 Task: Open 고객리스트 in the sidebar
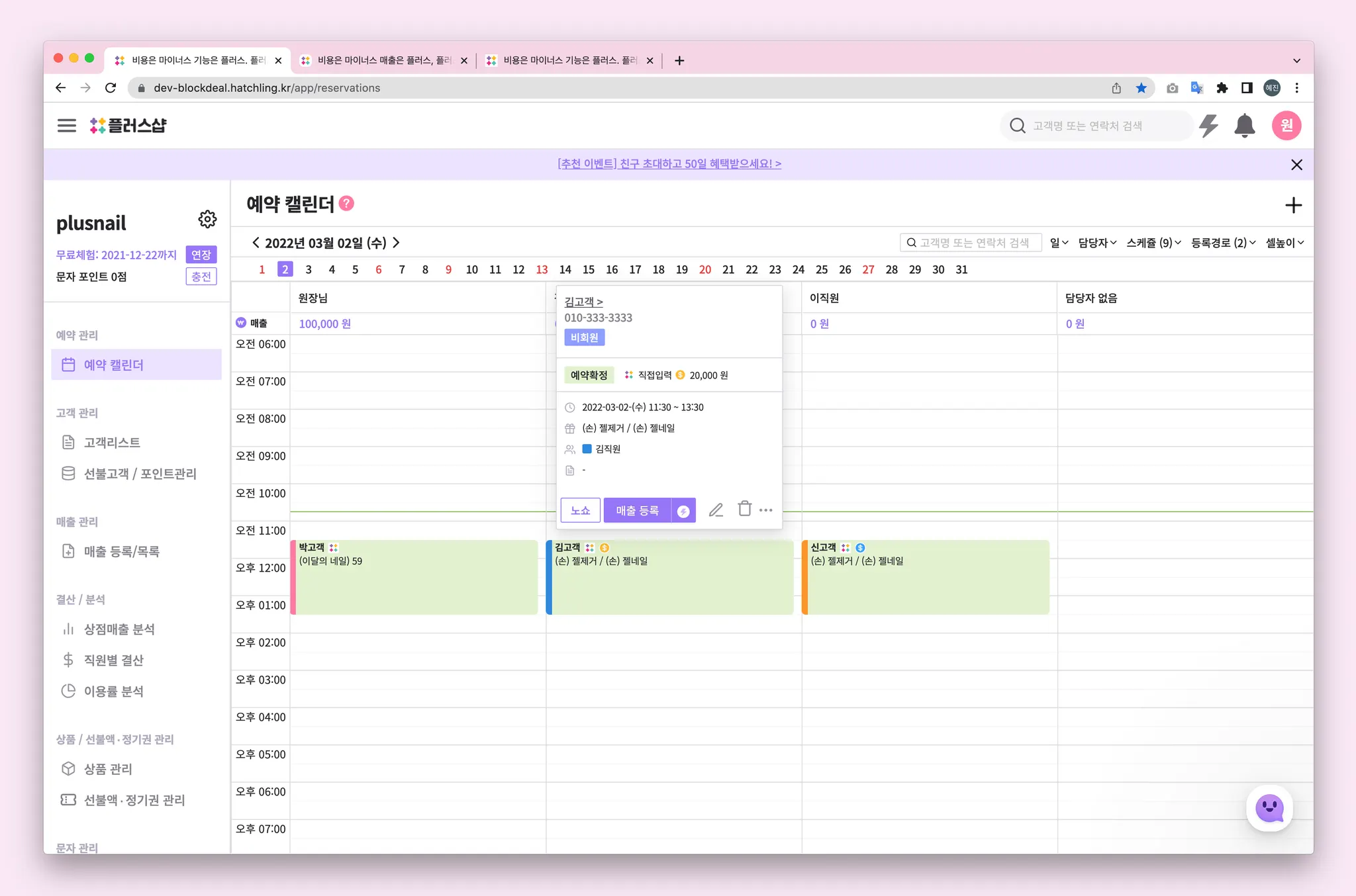[111, 443]
